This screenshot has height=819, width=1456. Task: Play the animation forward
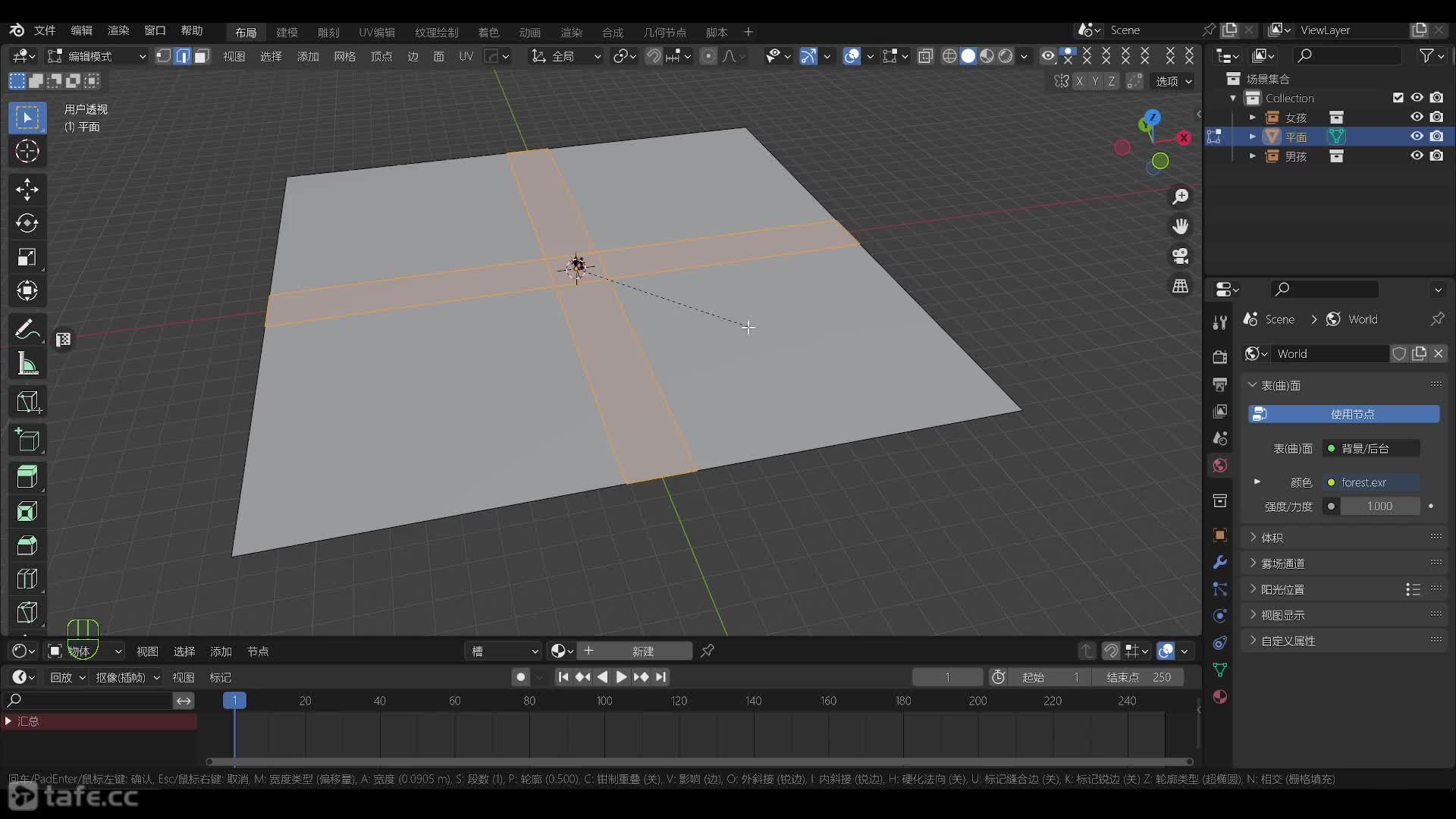[621, 677]
